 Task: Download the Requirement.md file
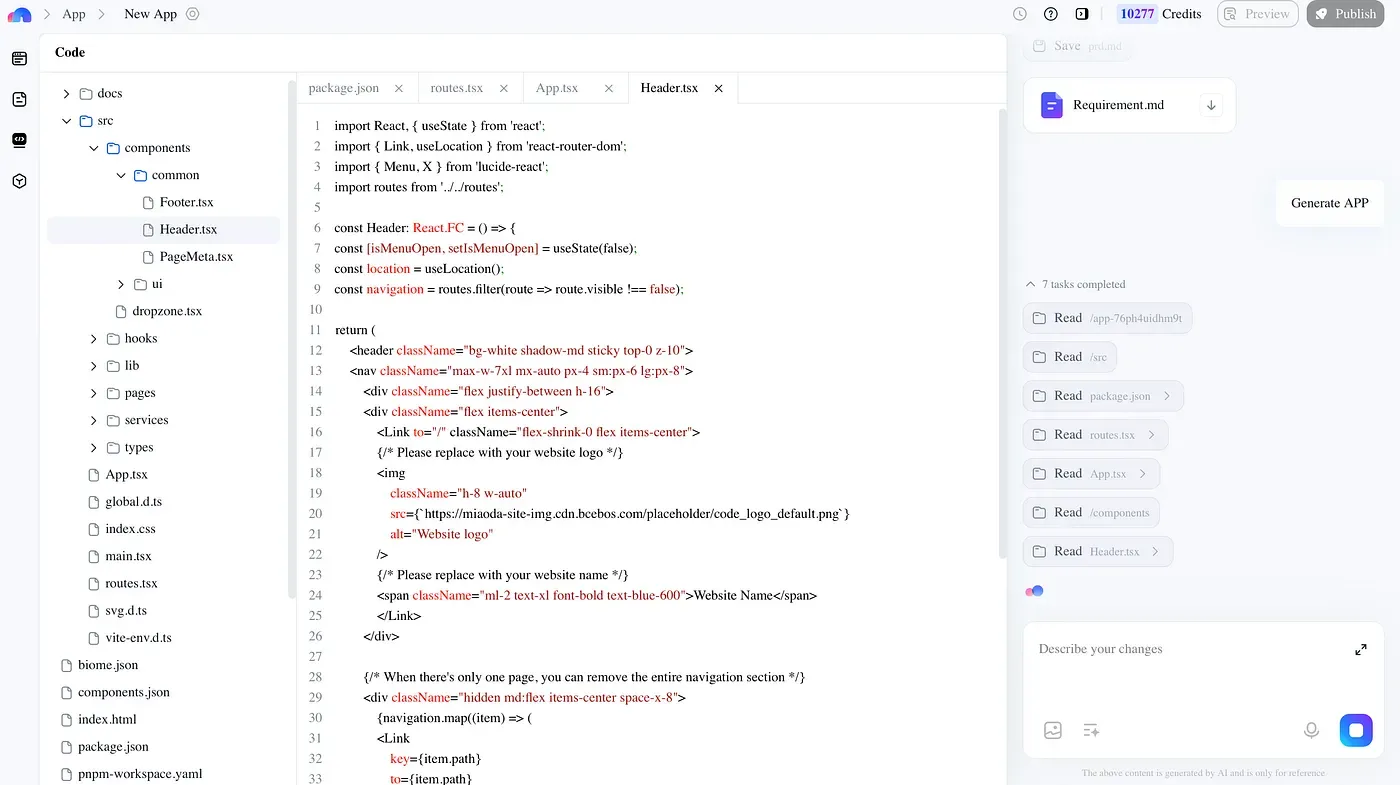pyautogui.click(x=1211, y=105)
